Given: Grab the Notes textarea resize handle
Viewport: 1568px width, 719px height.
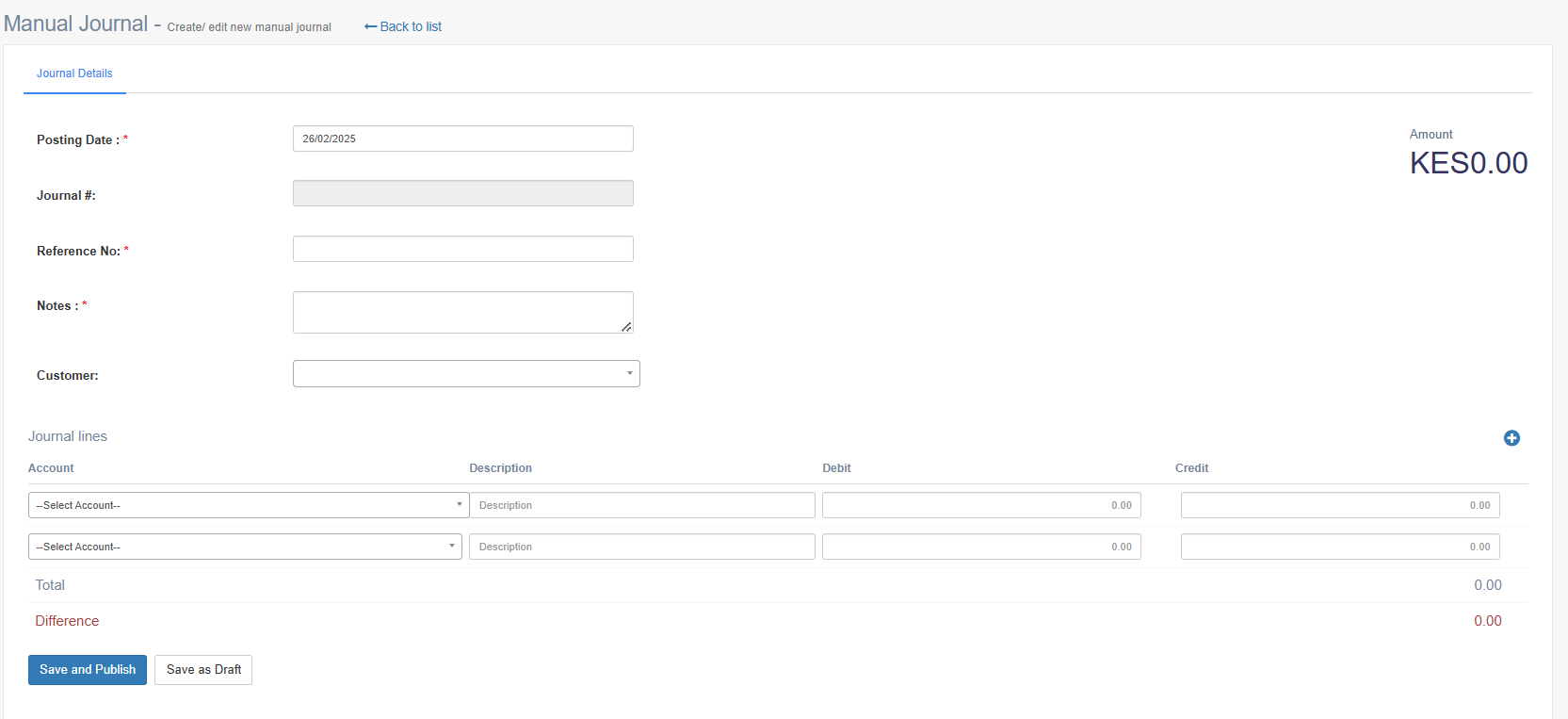Looking at the screenshot, I should (626, 327).
